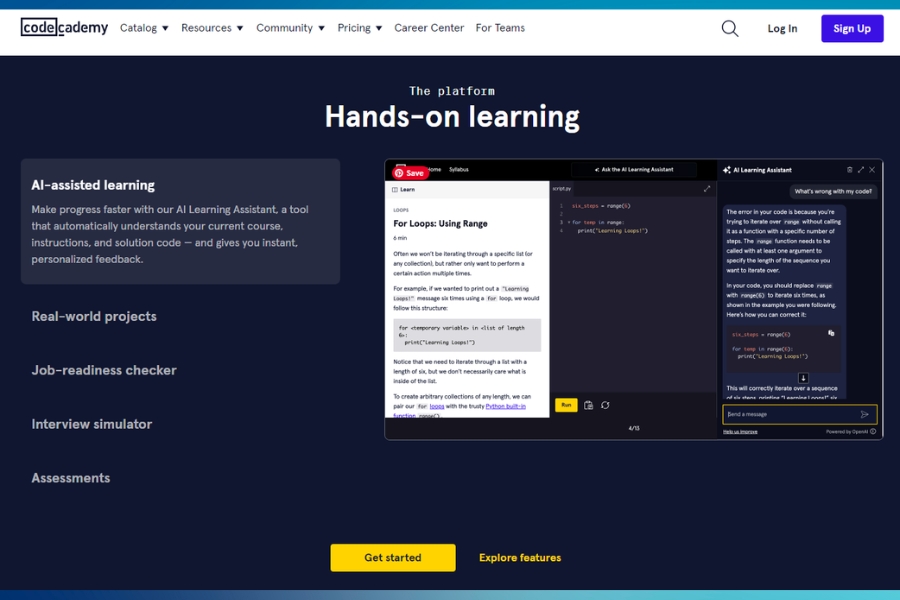Click Ask the AI Learning Assistant in the preview
Viewport: 900px width, 600px height.
(634, 170)
